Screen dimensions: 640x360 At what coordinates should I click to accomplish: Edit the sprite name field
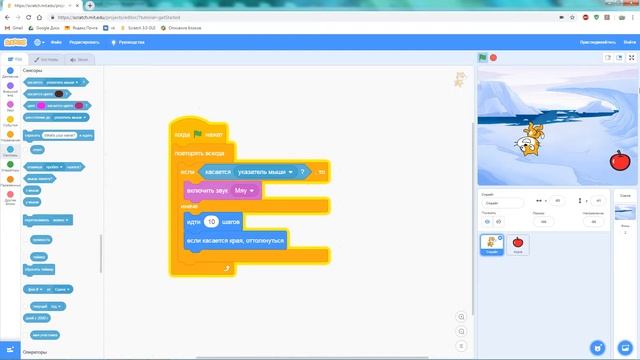click(x=502, y=203)
